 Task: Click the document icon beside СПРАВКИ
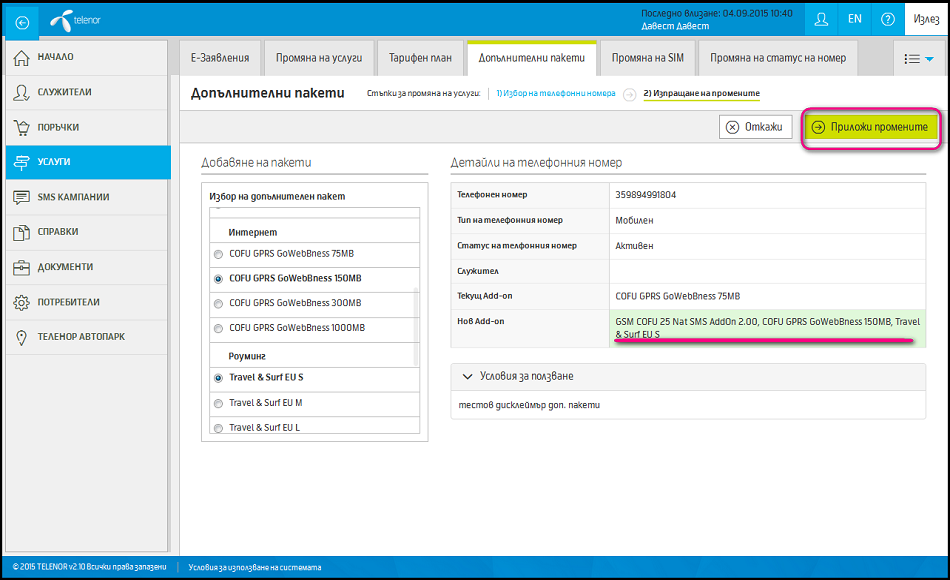[21, 232]
